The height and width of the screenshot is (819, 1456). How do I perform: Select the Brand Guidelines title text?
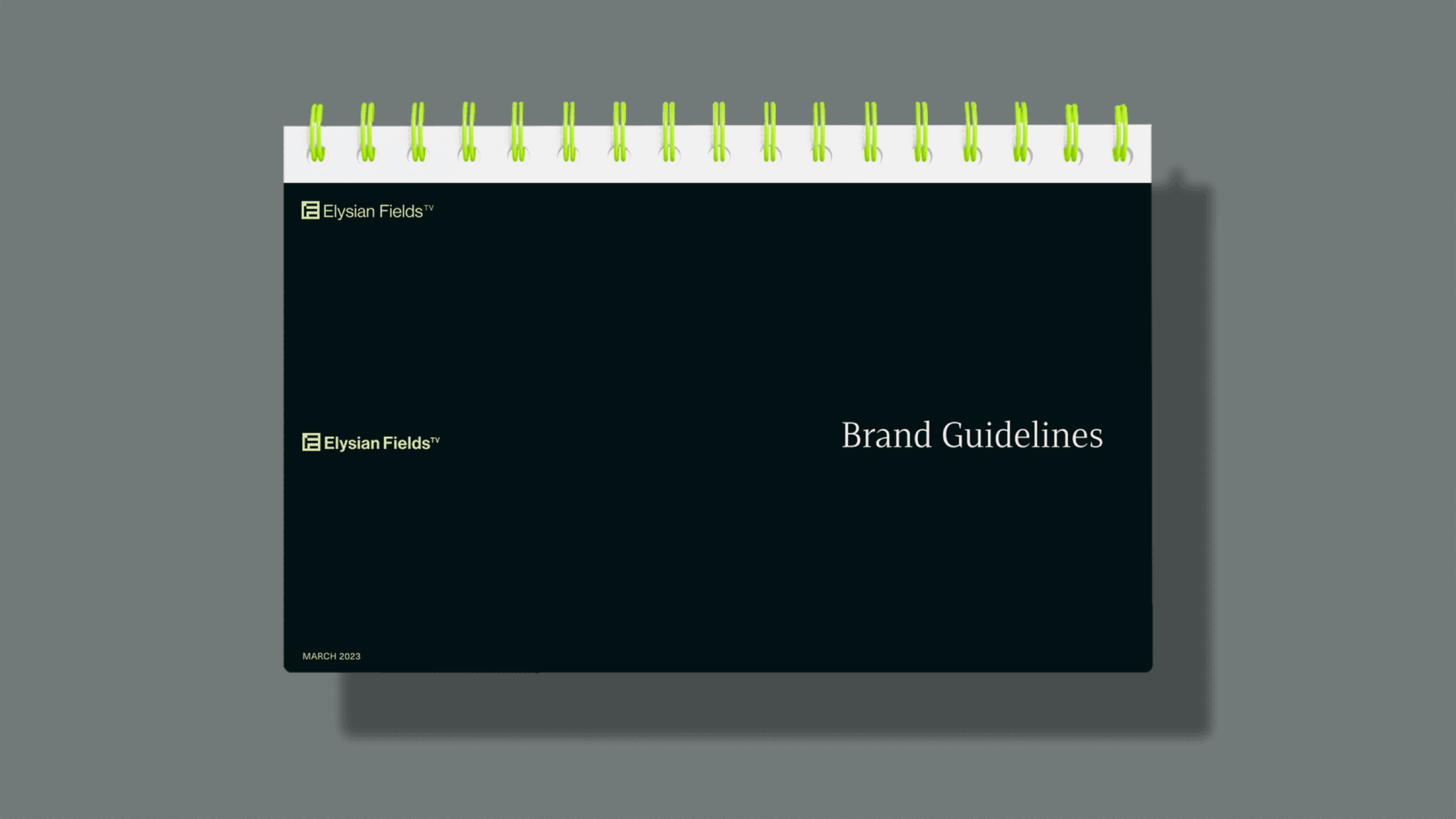pos(972,435)
